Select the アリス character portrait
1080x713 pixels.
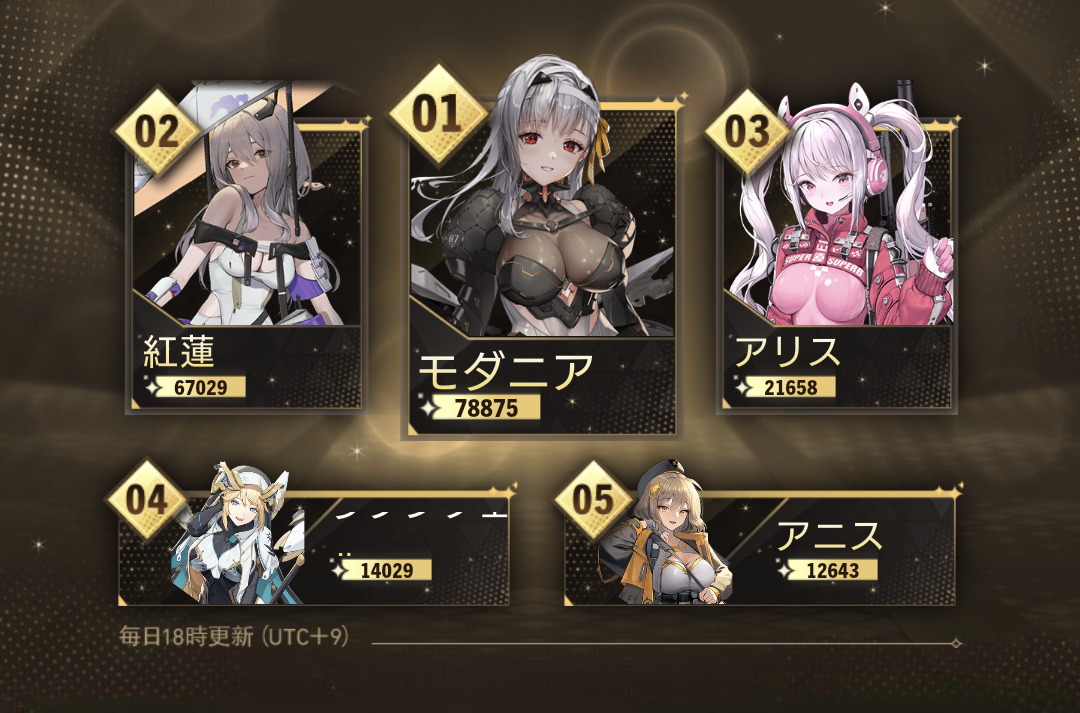838,207
